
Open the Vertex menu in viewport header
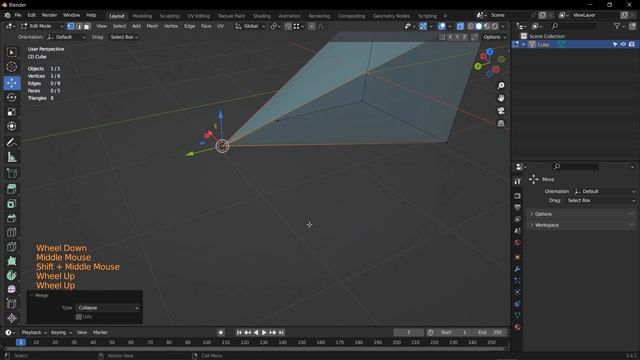coord(171,26)
